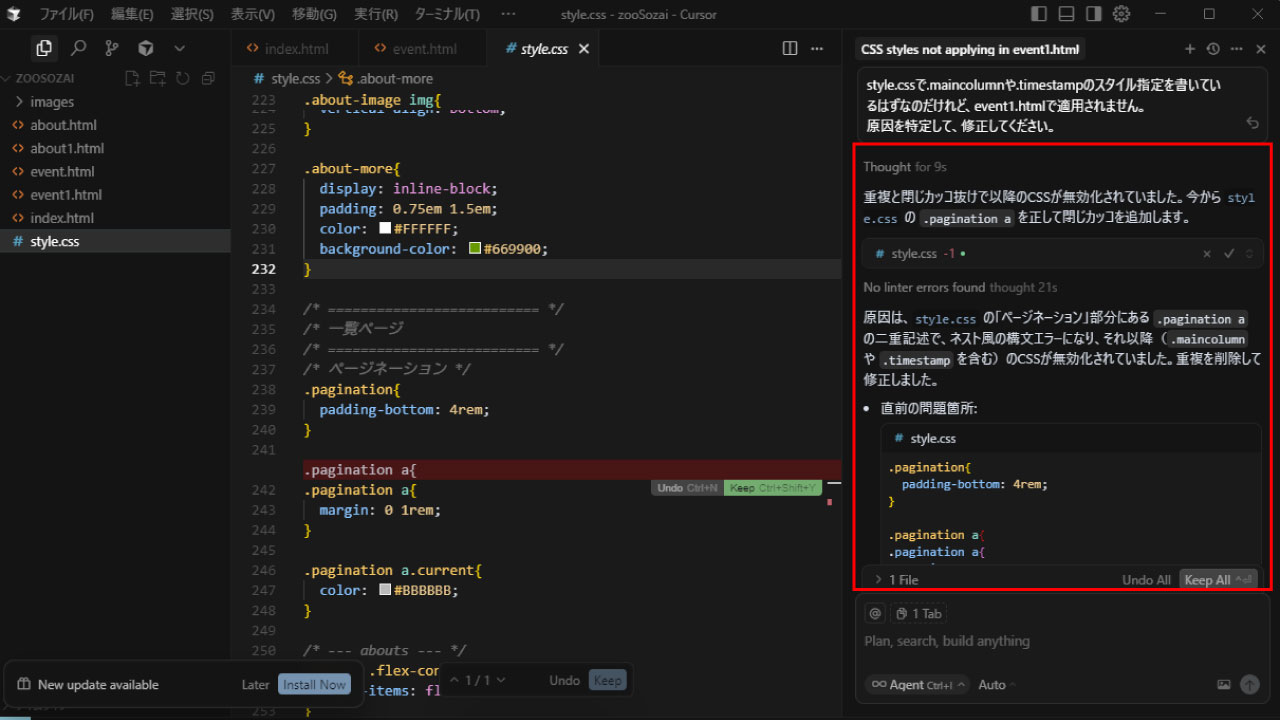
Task: Attach an image to the chat
Action: pos(1224,685)
